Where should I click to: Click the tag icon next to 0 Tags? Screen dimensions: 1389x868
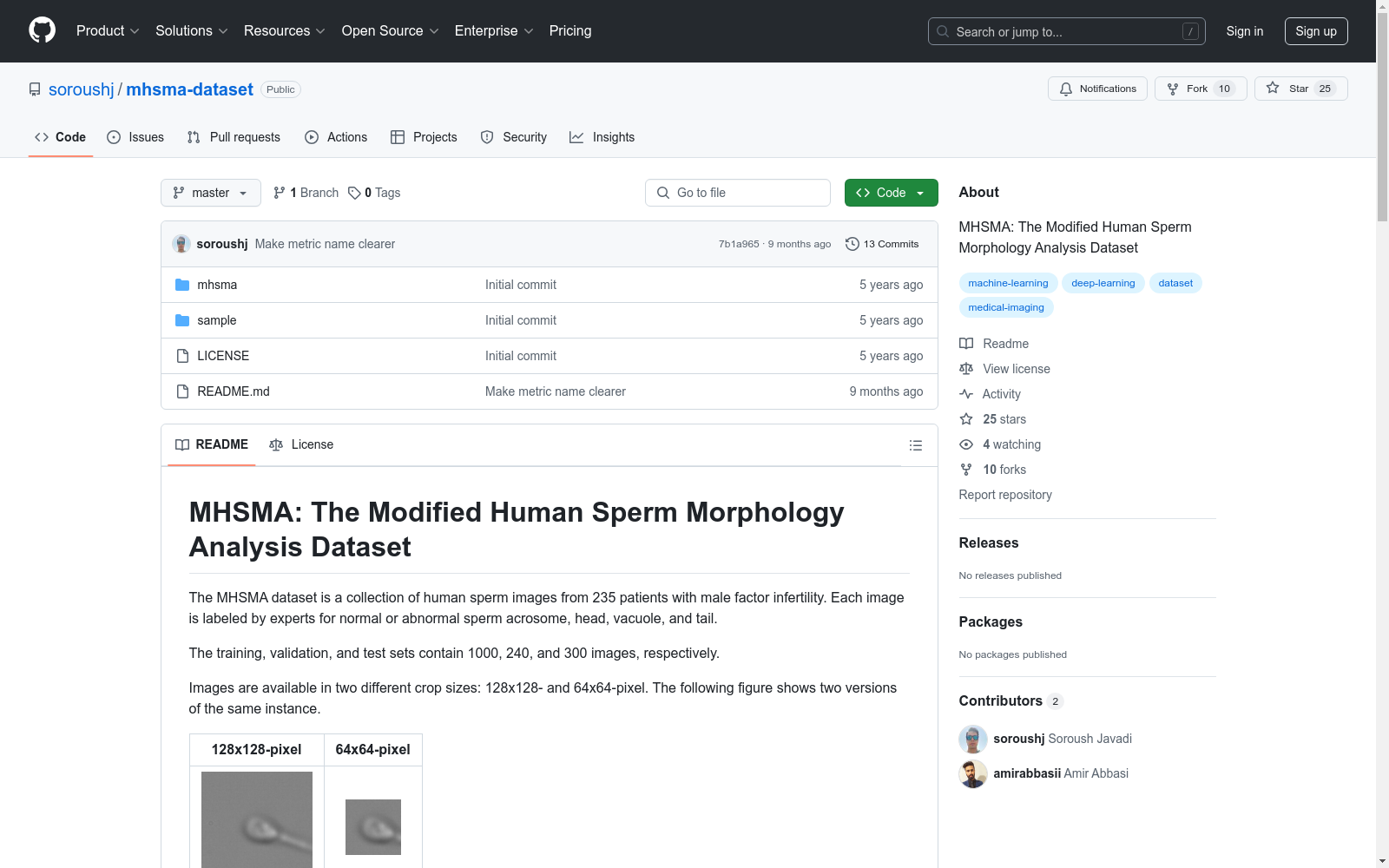(354, 193)
